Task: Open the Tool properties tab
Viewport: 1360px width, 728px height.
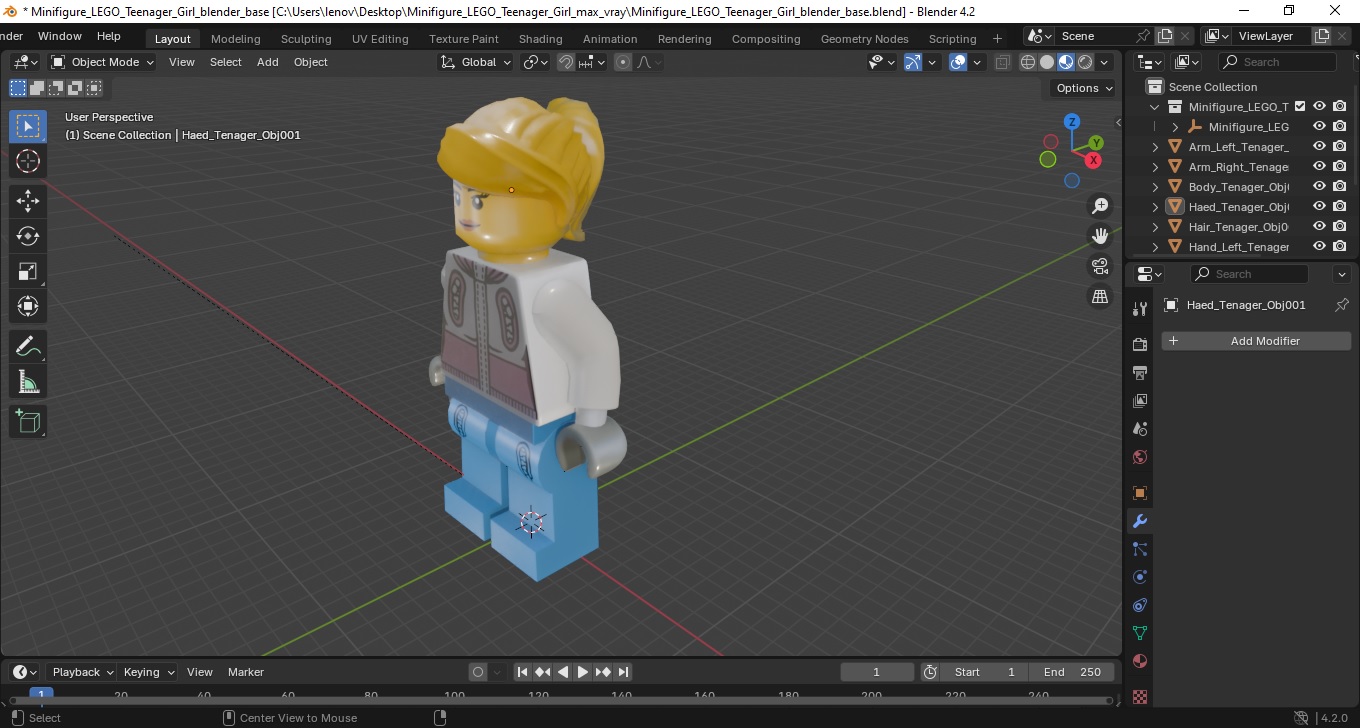Action: [x=1139, y=308]
